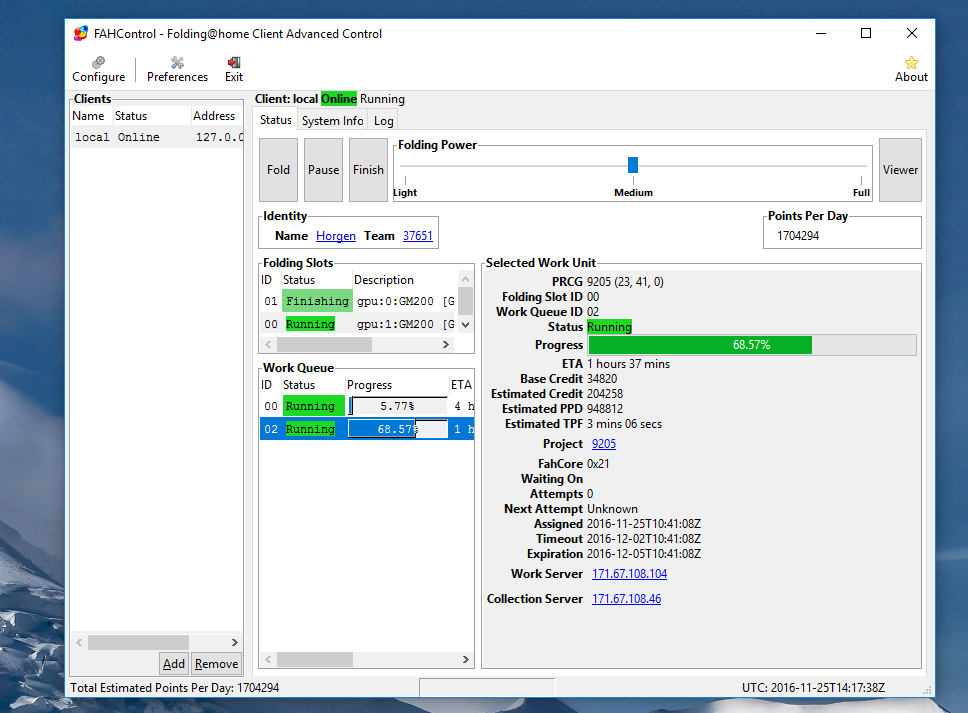Switch to the System Info tab
Screen dimensions: 968x713
(x=332, y=120)
